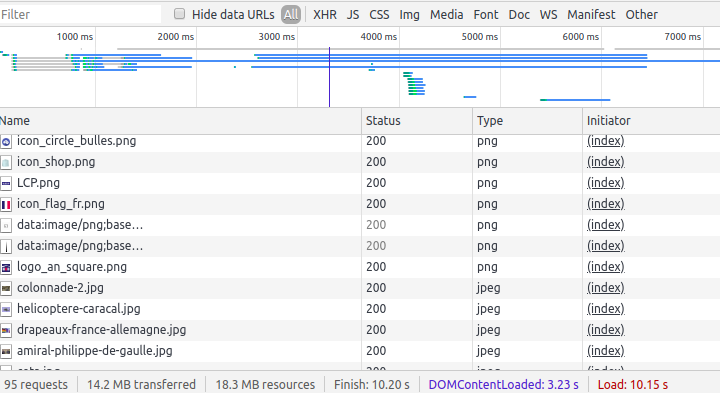Click the 14.2 MB transferred status entry
The width and height of the screenshot is (720, 393).
click(141, 384)
